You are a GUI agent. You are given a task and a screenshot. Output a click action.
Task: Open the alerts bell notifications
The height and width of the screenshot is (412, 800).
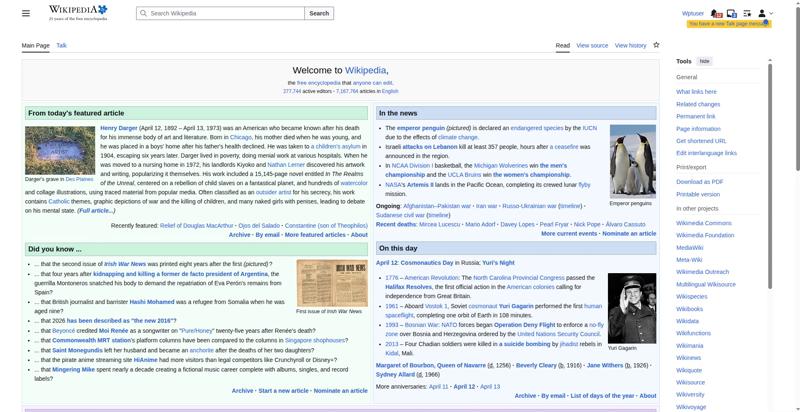pyautogui.click(x=716, y=13)
